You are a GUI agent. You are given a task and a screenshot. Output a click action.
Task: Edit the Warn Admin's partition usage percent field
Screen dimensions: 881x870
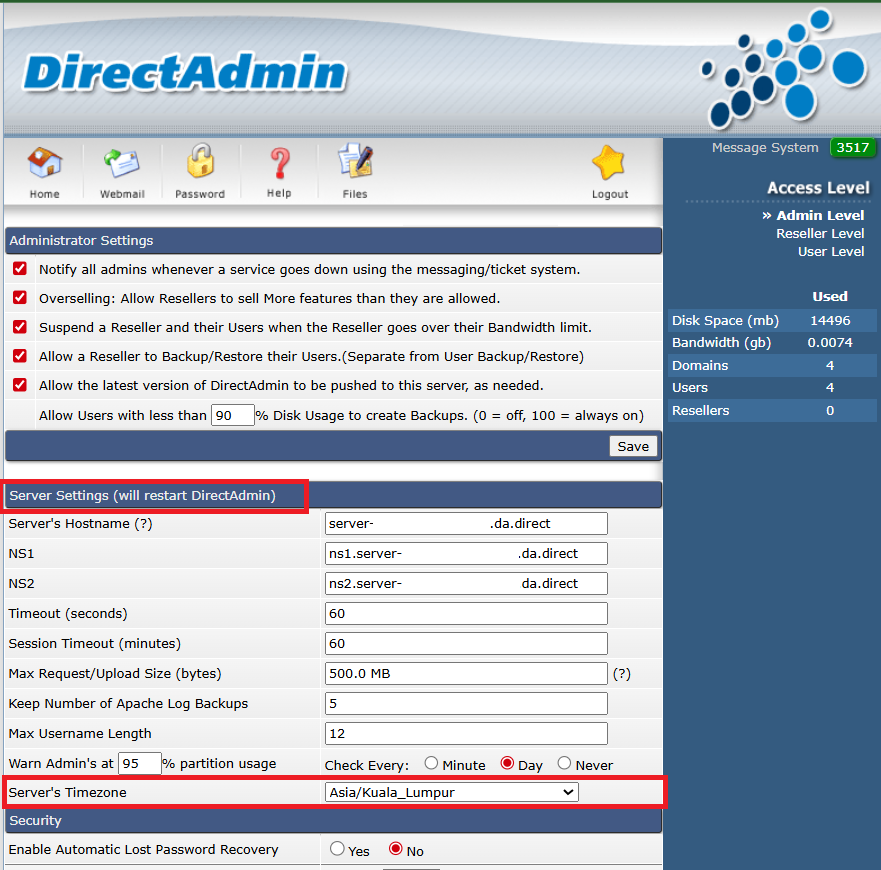[139, 763]
